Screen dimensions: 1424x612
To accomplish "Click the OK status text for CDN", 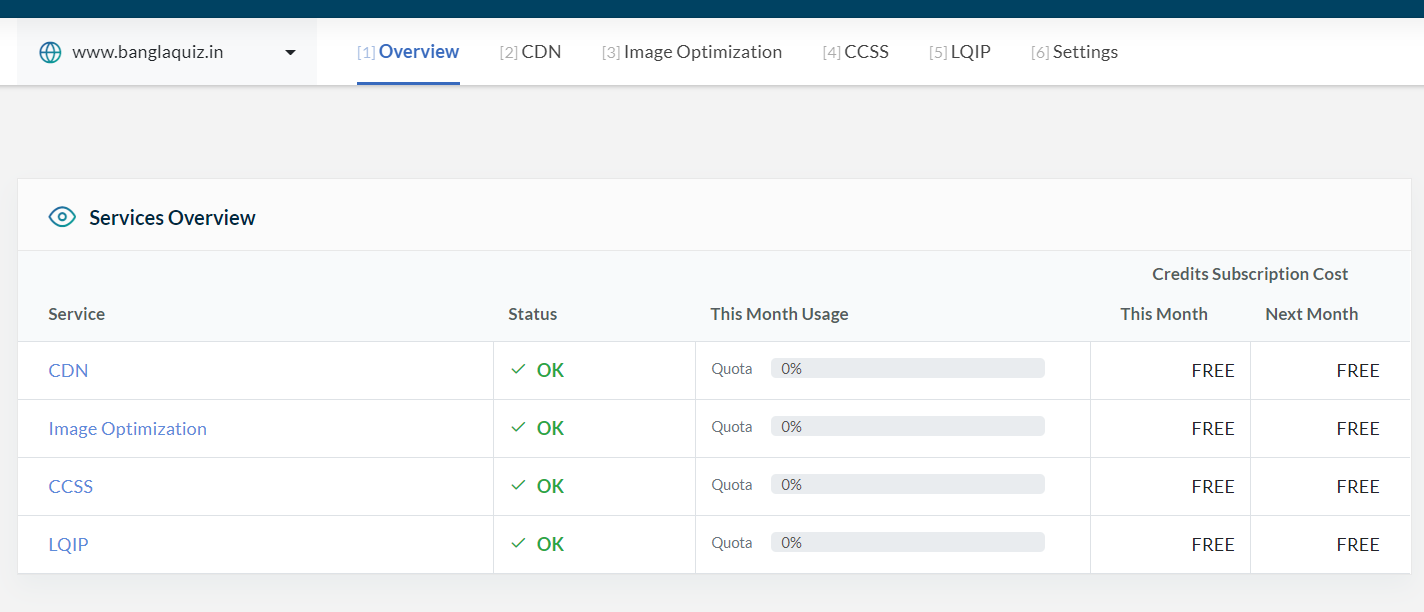I will [550, 371].
